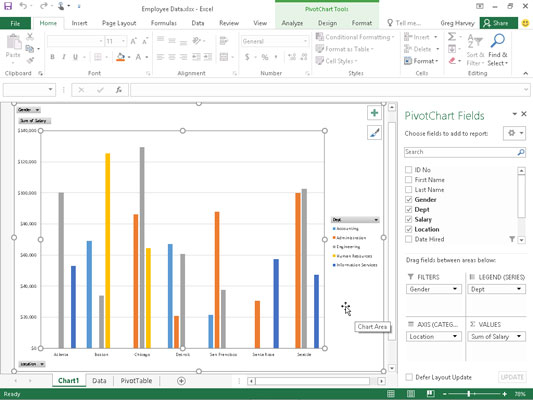533x400 pixels.
Task: Toggle Bold formatting
Action: [52, 57]
